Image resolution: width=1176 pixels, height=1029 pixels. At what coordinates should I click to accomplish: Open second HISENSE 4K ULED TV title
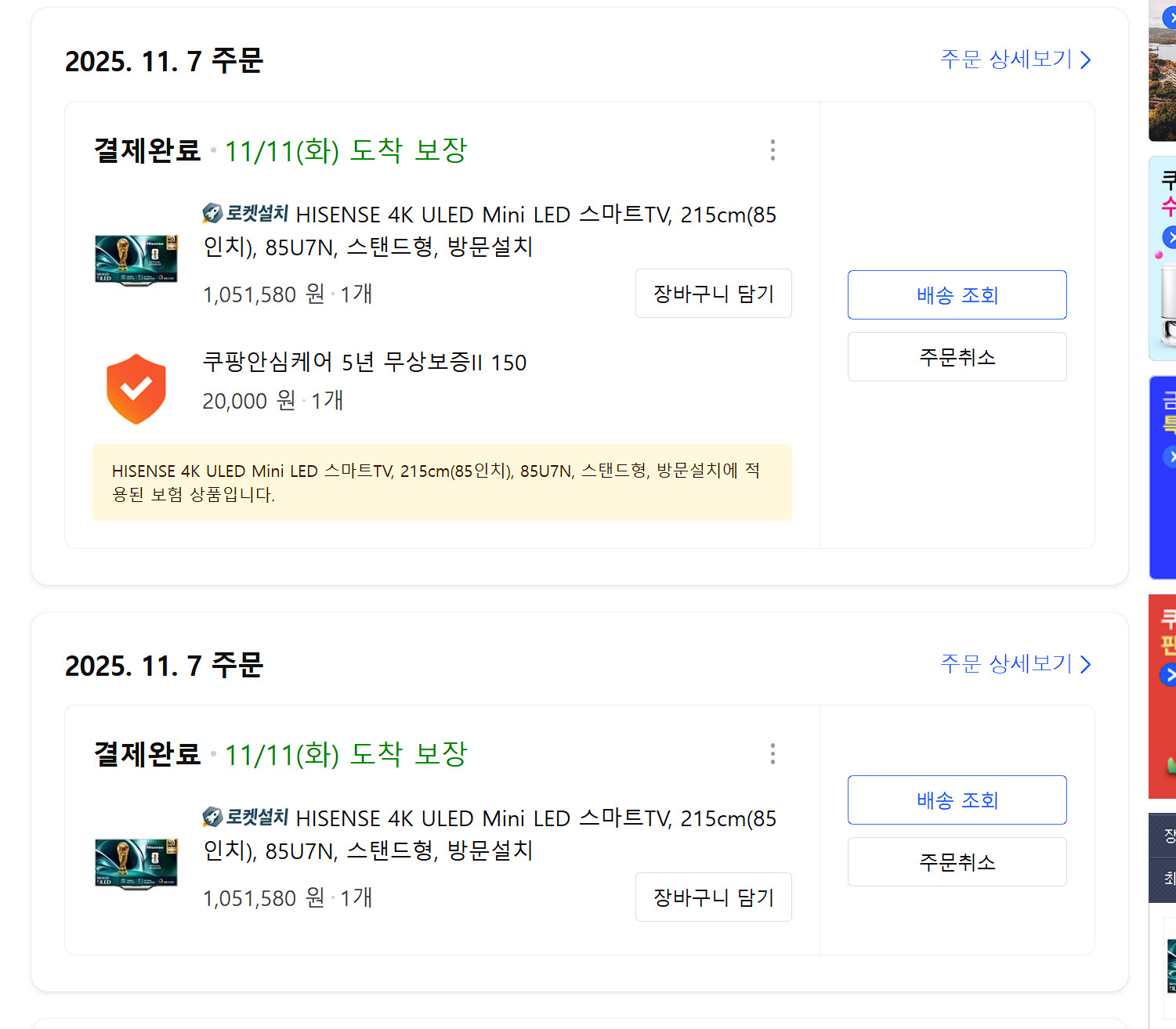click(x=490, y=834)
